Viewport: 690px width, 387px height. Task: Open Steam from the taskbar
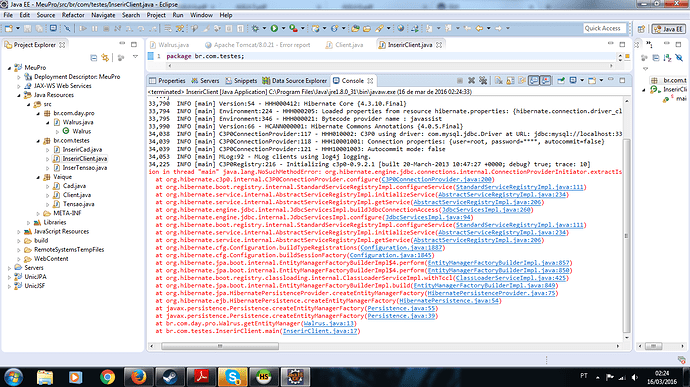(x=169, y=377)
